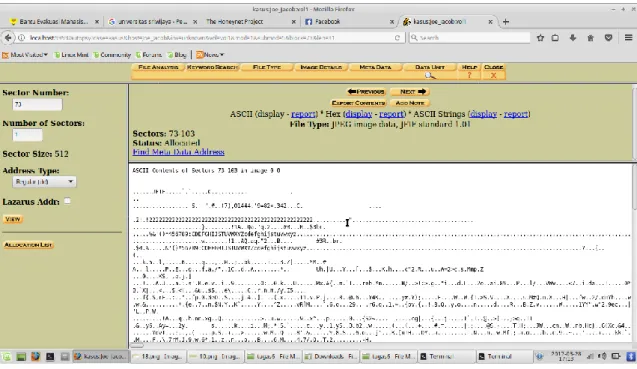Viewport: 637px width, 369px height.
Task: Open the 18.png image viewer taskbar window
Action: (x=158, y=356)
